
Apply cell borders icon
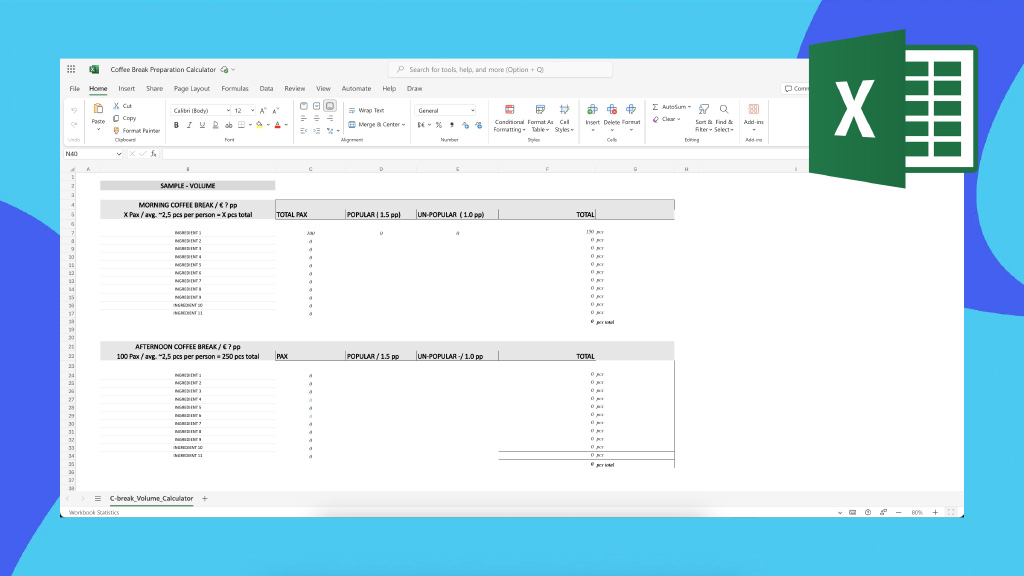click(242, 125)
